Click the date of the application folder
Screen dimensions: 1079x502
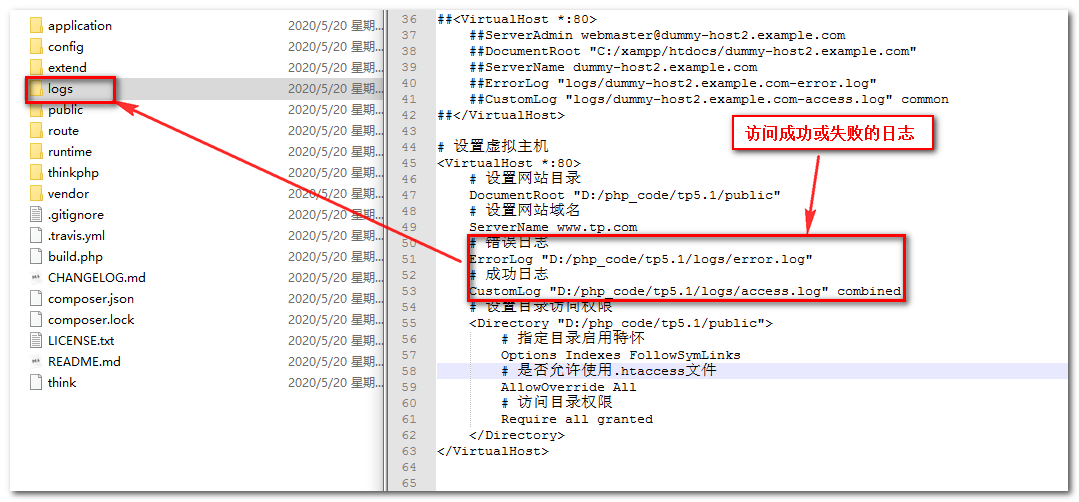coord(335,26)
